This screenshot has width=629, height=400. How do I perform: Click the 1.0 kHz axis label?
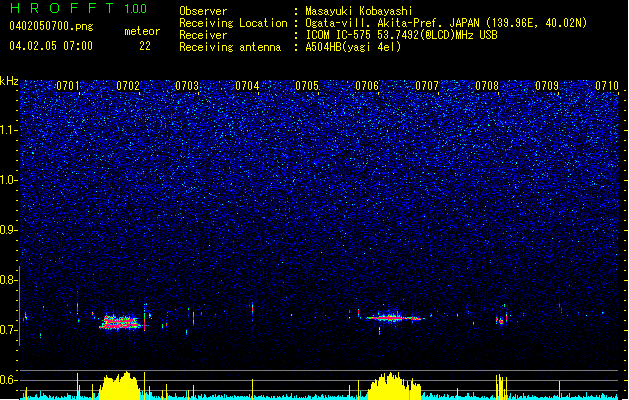tap(8, 180)
